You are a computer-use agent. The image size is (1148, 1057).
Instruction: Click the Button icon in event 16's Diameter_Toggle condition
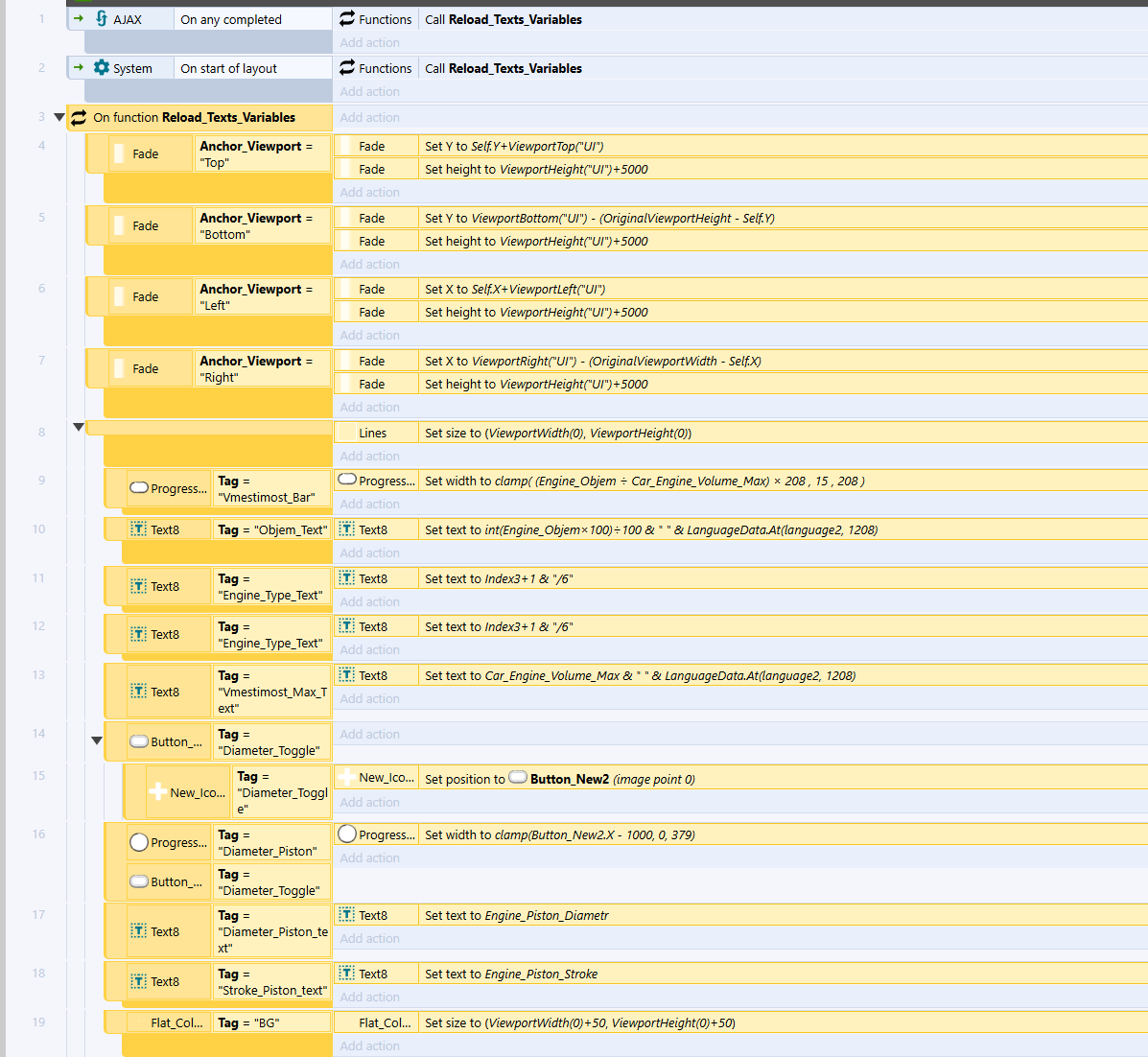point(139,882)
